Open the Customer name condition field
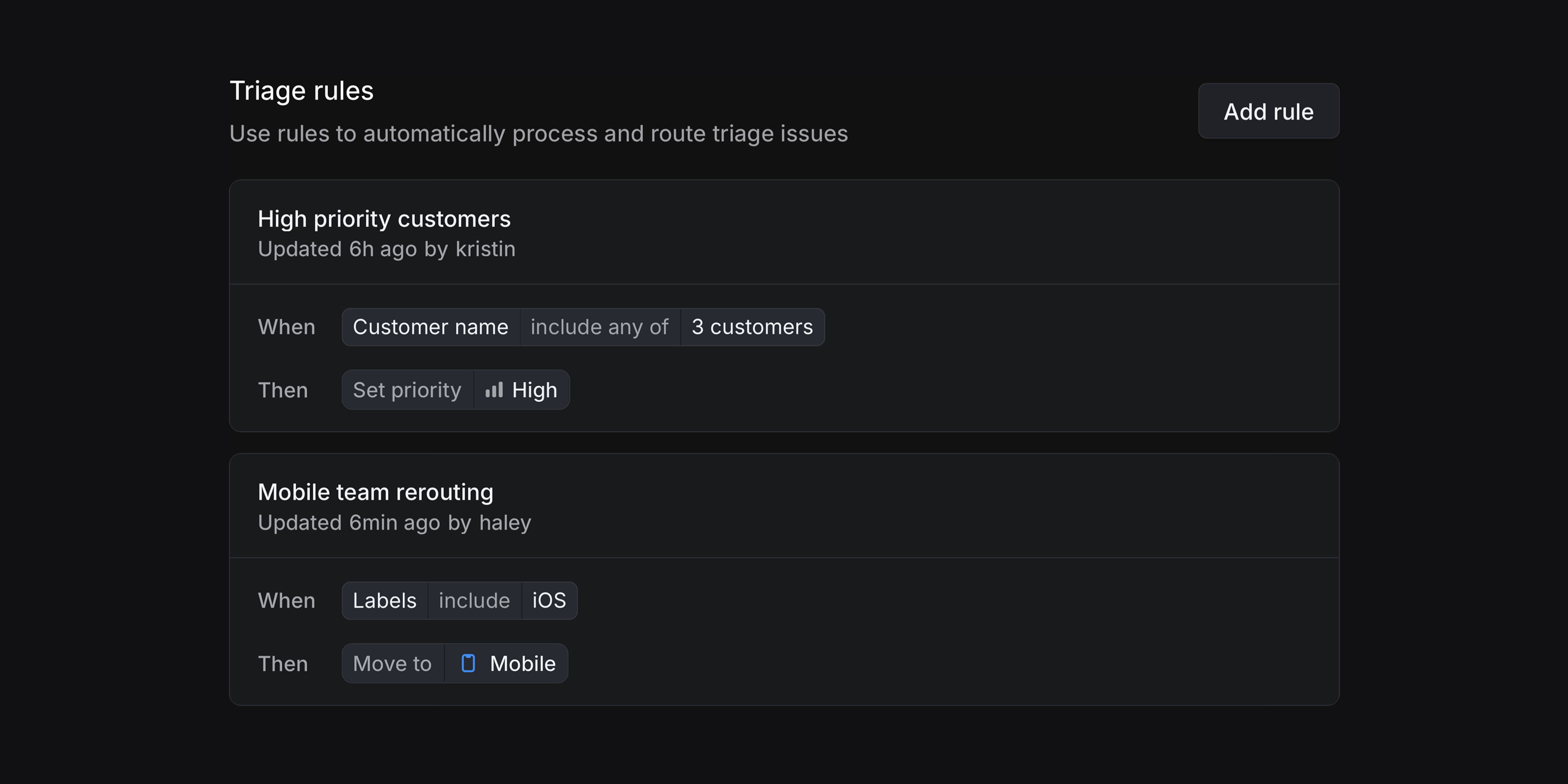 pos(430,327)
